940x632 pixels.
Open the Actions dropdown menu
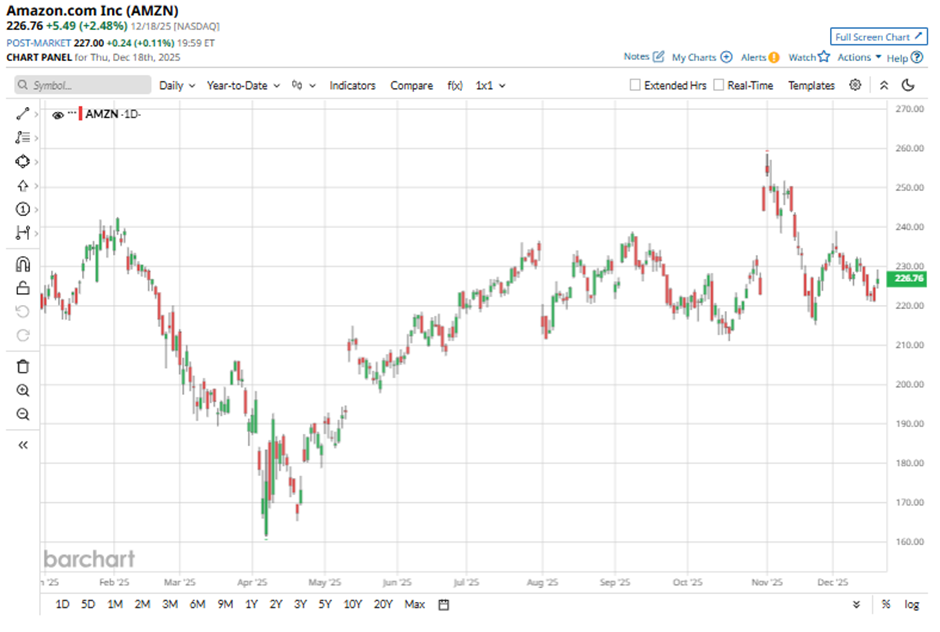[859, 58]
